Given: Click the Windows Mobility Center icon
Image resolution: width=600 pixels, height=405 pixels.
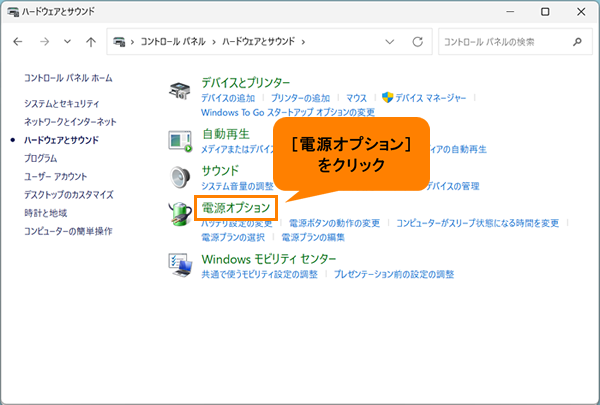Looking at the screenshot, I should coord(180,265).
